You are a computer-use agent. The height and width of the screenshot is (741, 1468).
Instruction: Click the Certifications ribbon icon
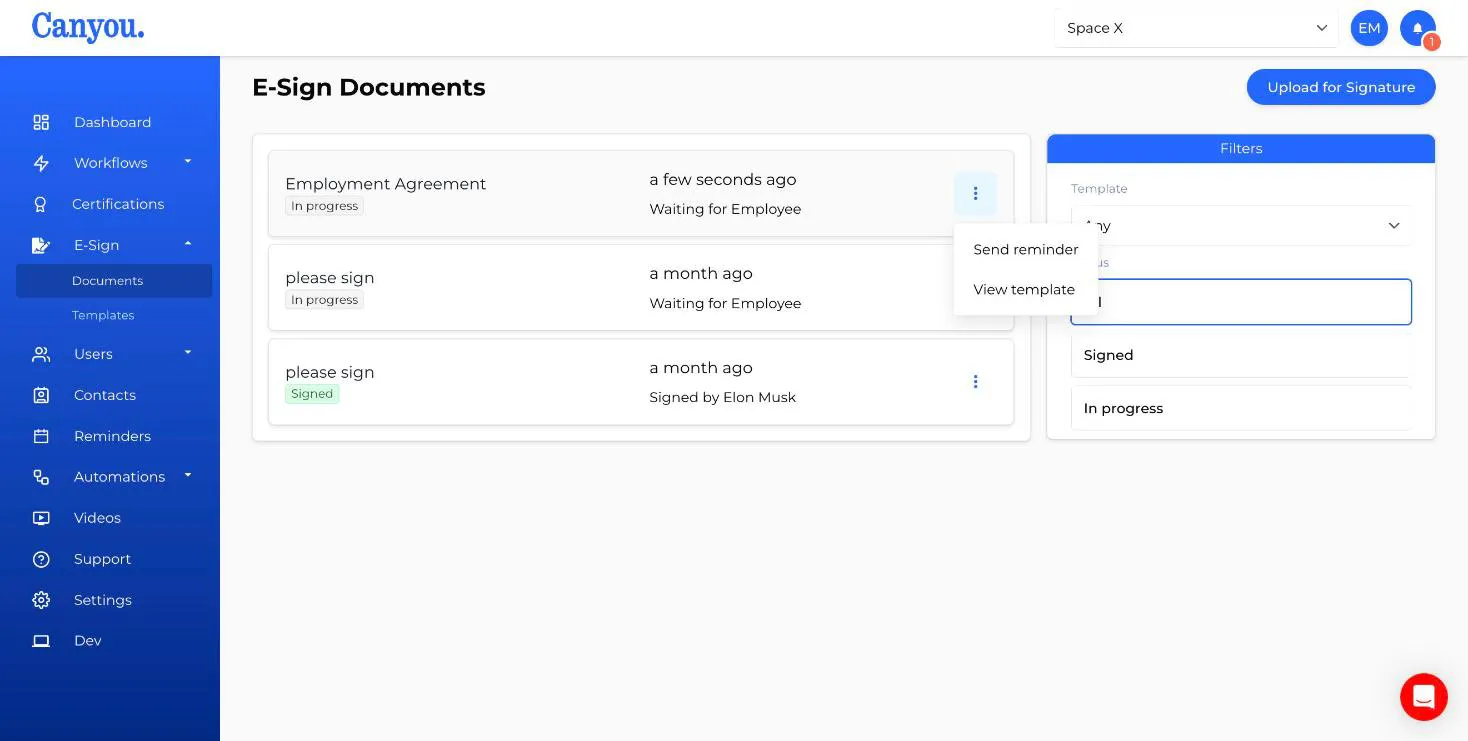tap(41, 204)
